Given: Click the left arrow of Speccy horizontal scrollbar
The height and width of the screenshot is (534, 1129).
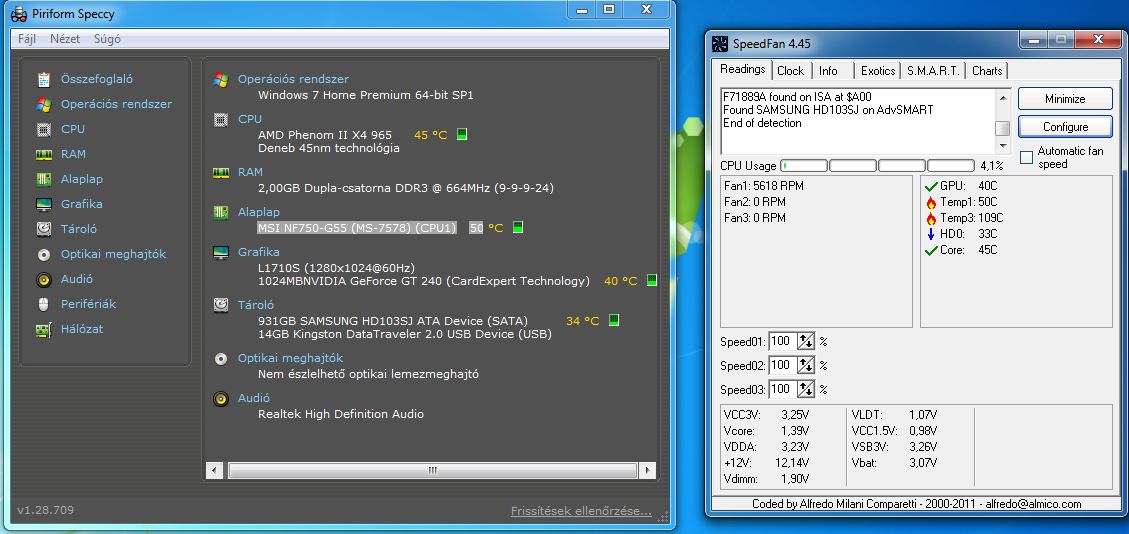Looking at the screenshot, I should tap(215, 471).
